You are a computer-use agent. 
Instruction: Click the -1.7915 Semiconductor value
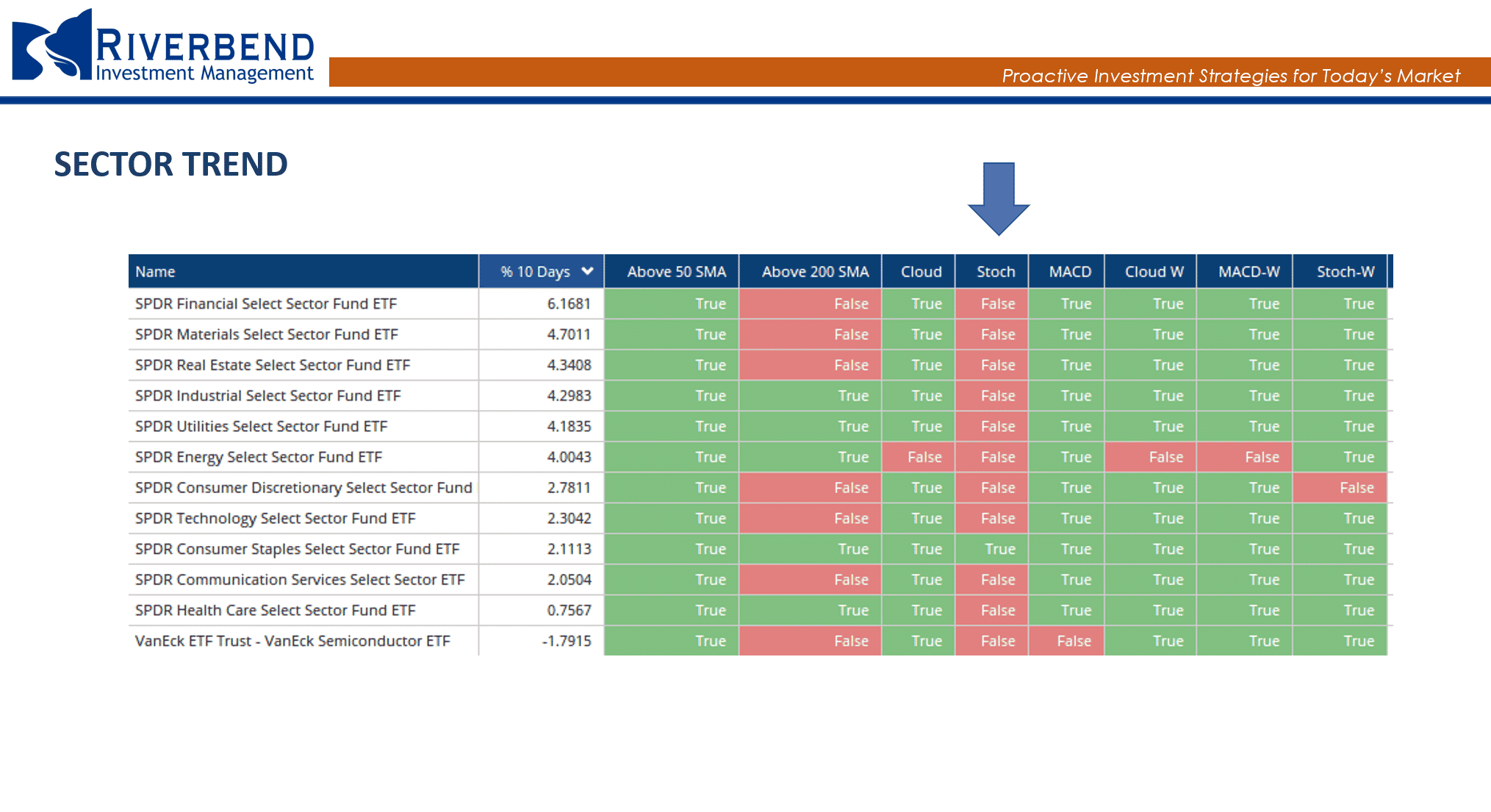click(x=567, y=641)
